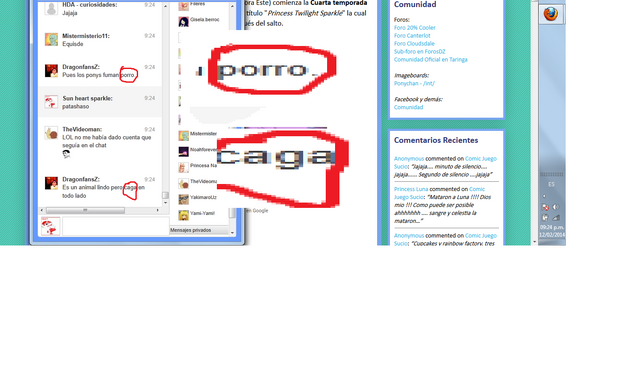The width and height of the screenshot is (640, 391).
Task: Click DragonfansZ avatar beside 'Pues los ponys' message
Action: click(51, 71)
